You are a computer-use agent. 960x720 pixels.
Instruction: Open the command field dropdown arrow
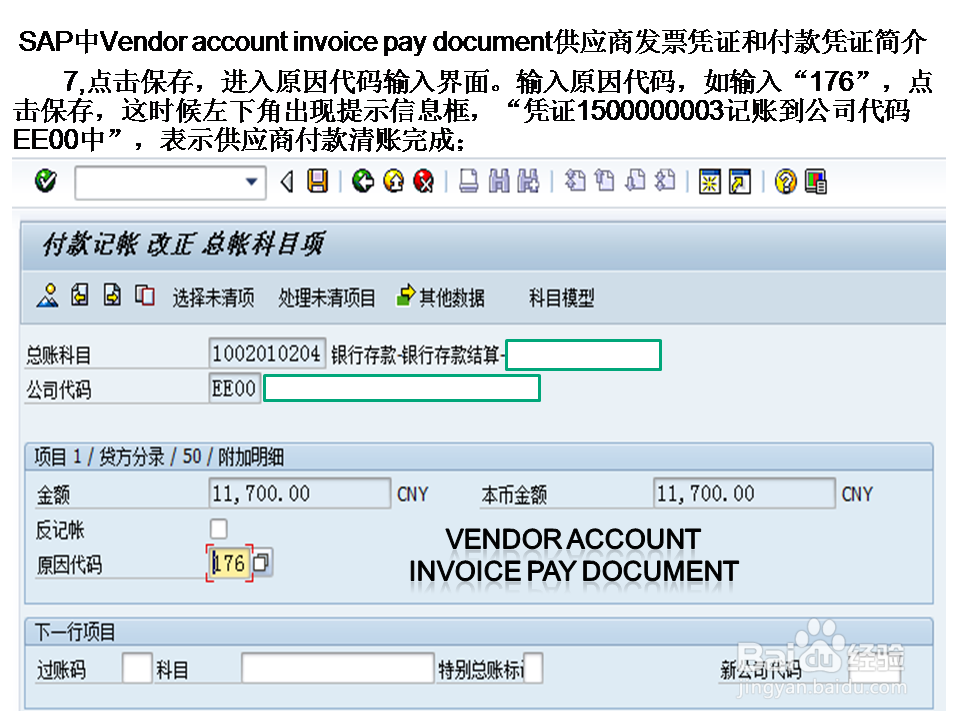(251, 182)
